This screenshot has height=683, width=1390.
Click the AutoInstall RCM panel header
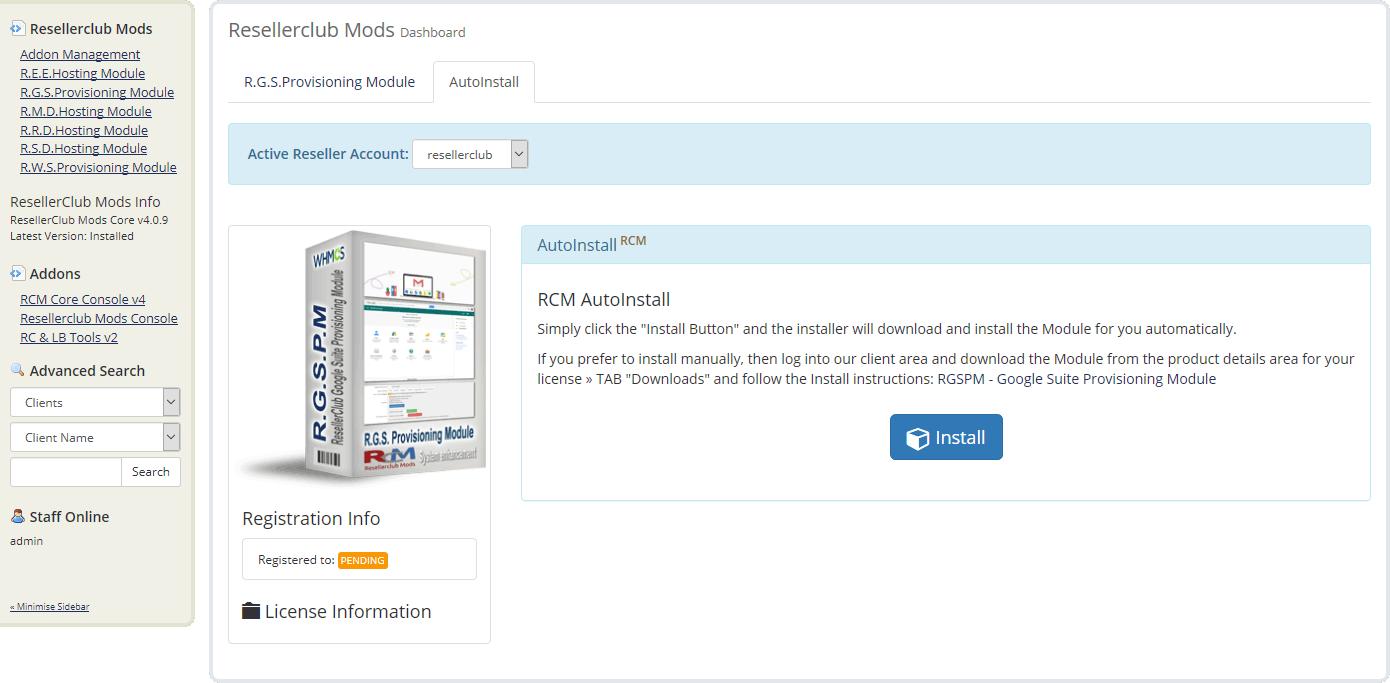coord(945,245)
